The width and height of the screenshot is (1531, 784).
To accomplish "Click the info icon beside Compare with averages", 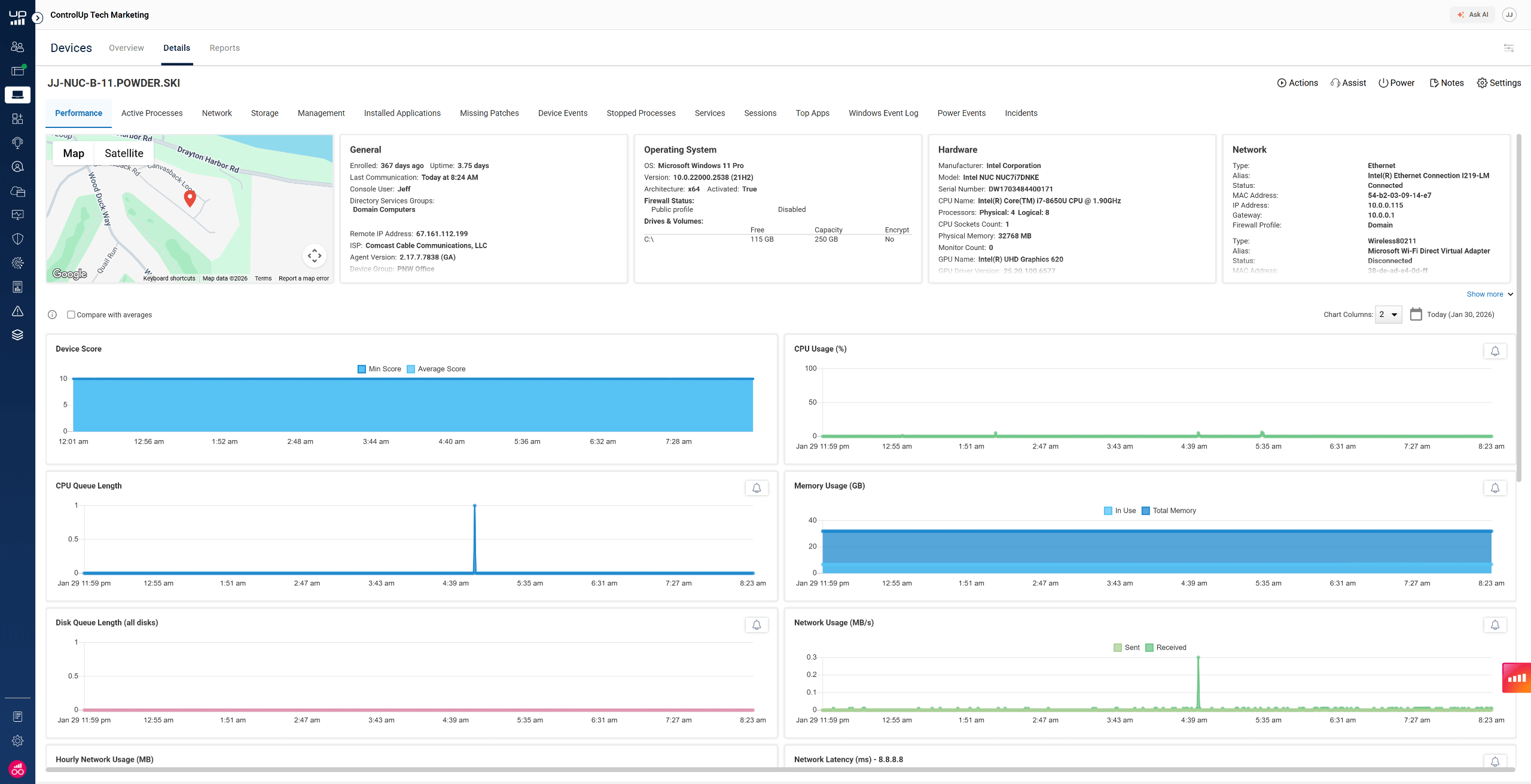I will click(x=52, y=315).
